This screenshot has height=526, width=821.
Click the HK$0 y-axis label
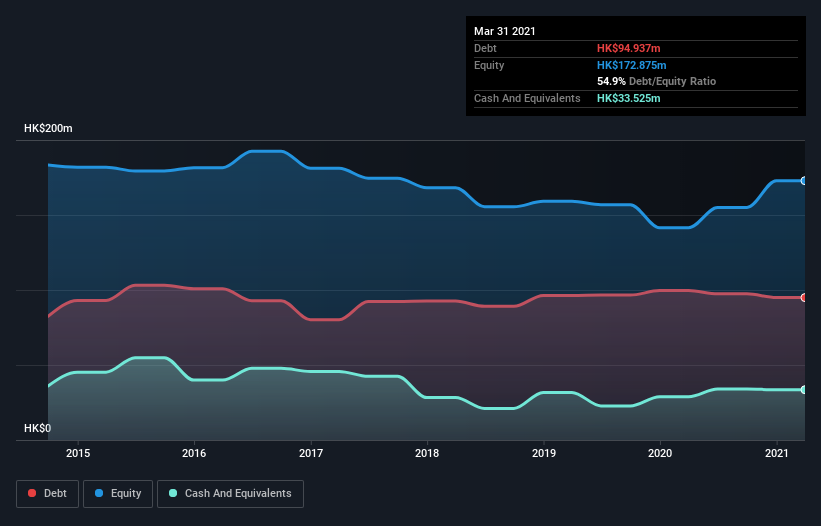click(38, 428)
